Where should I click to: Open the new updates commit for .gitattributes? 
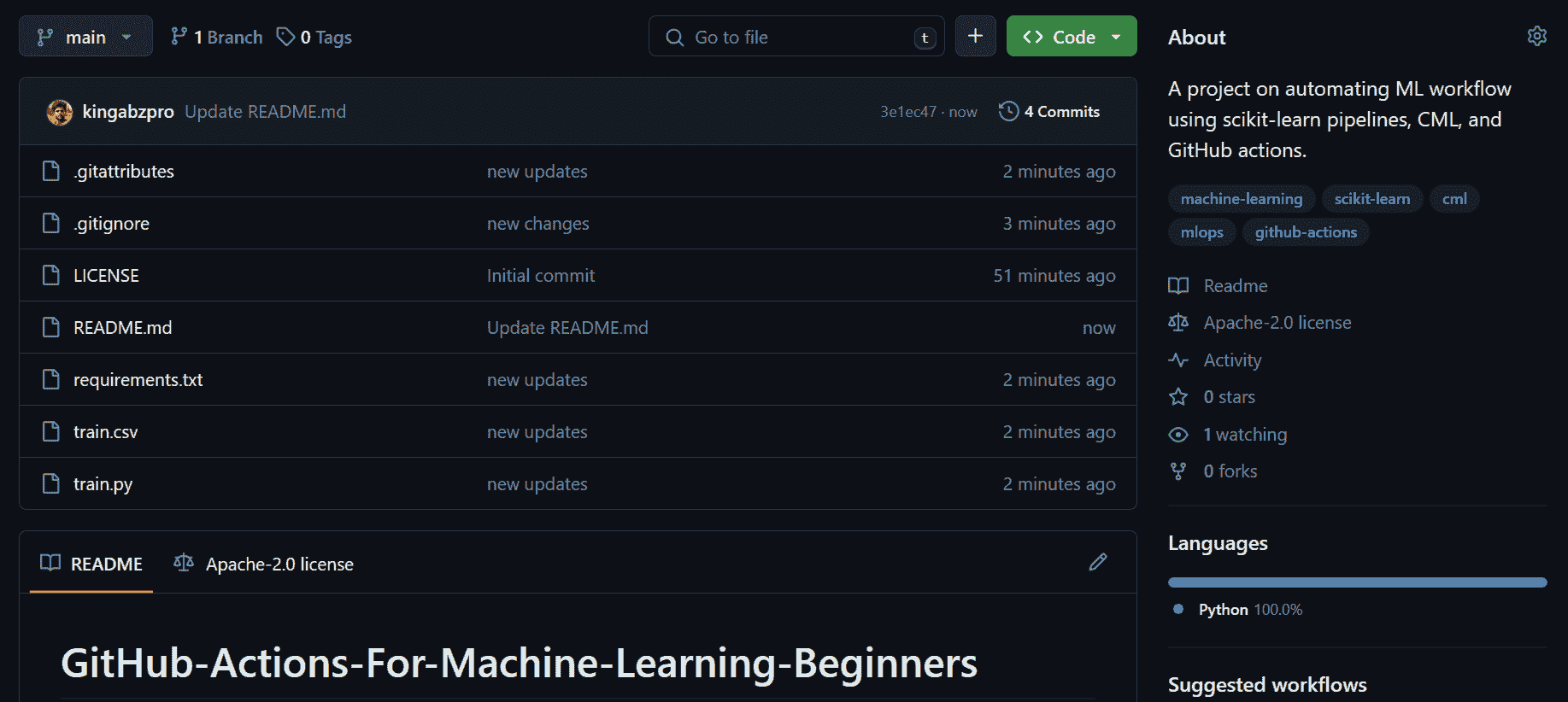click(537, 172)
